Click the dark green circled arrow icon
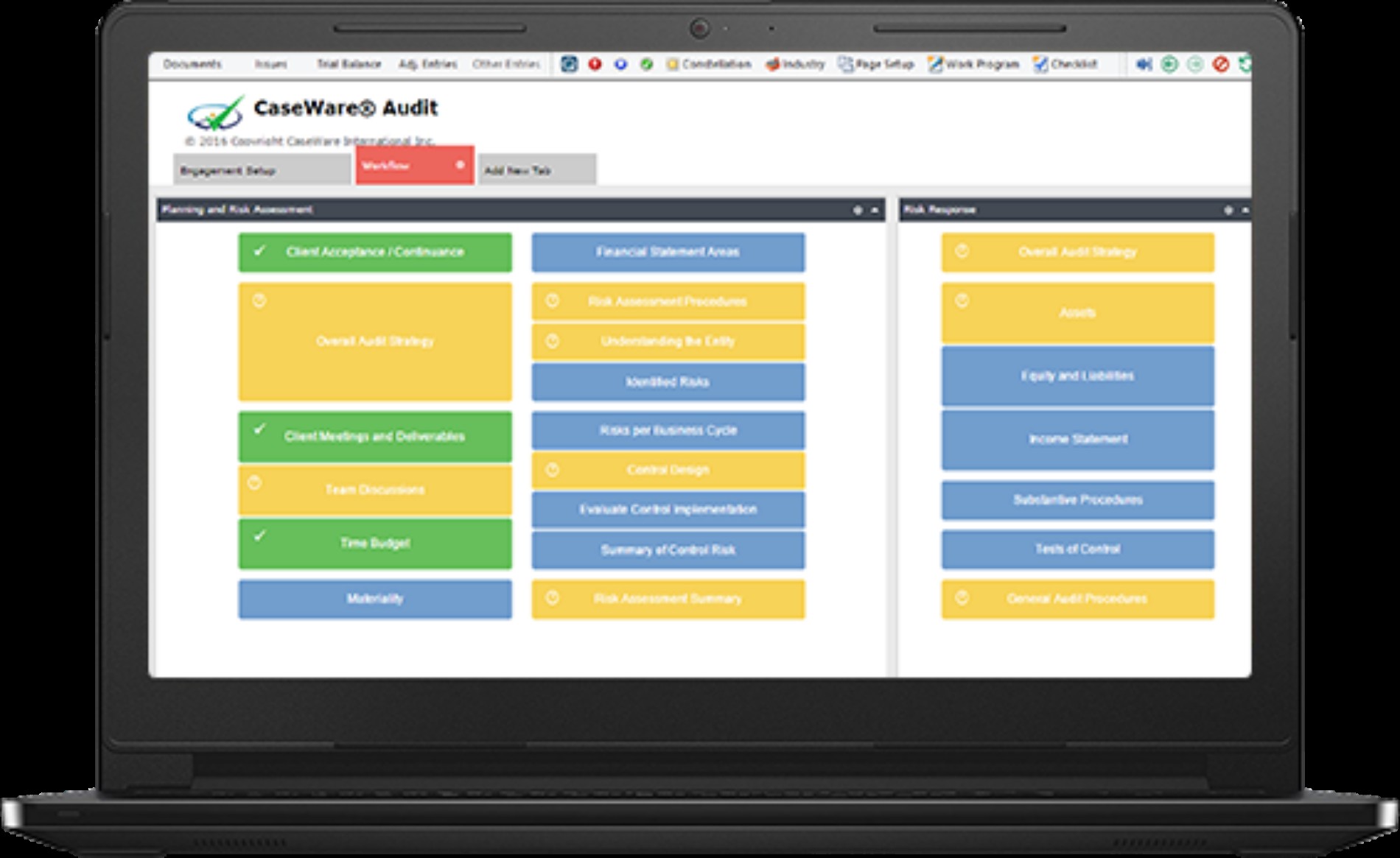 [x=1169, y=64]
